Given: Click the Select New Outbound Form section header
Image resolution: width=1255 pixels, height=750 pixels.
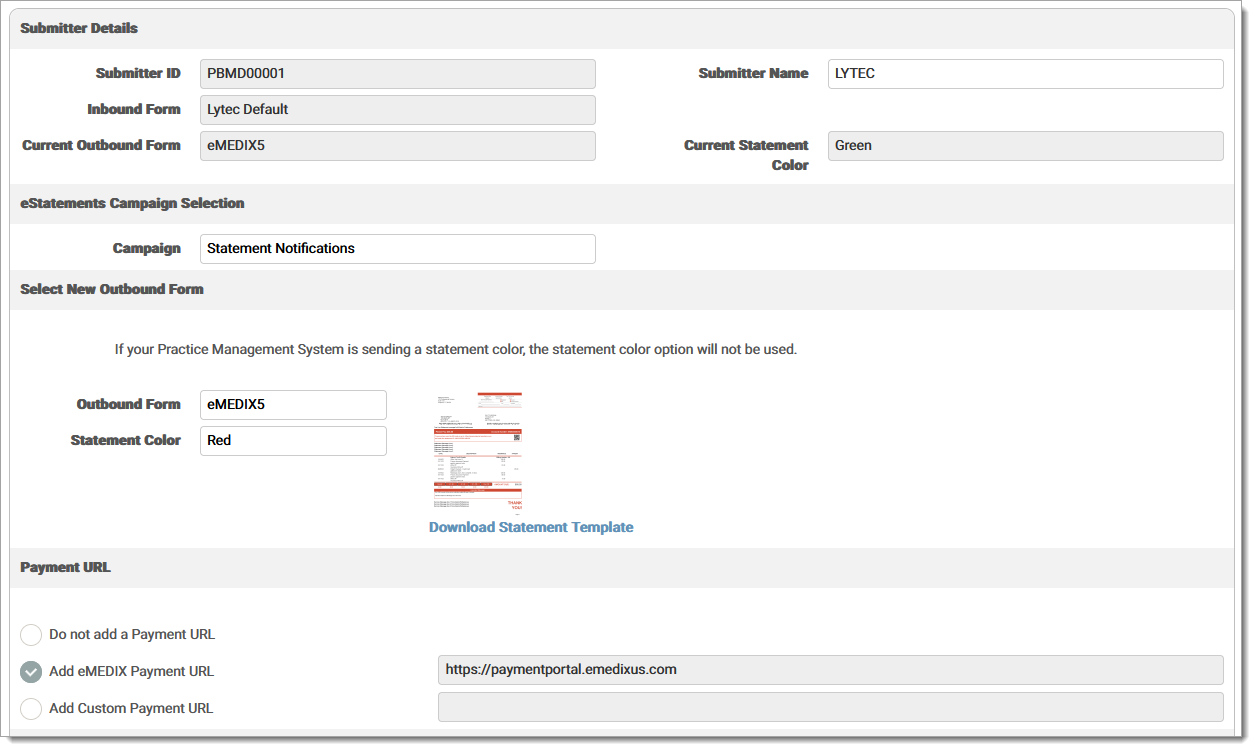Looking at the screenshot, I should [x=112, y=289].
